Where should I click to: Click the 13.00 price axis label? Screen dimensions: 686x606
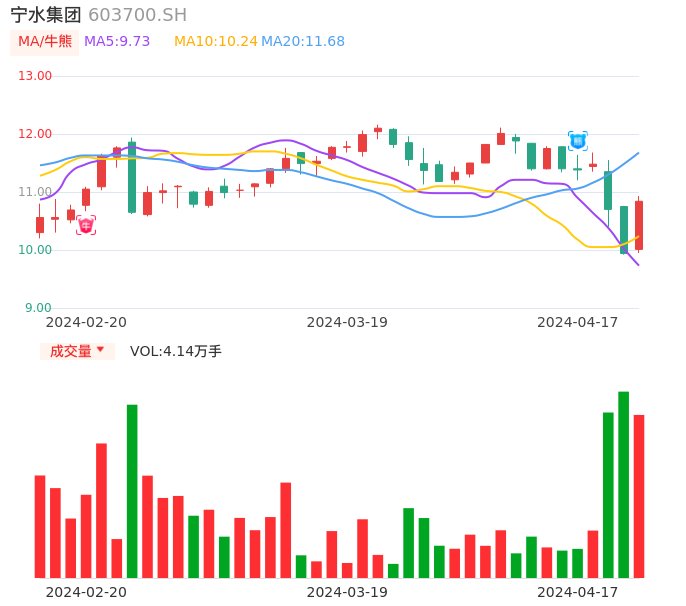coord(35,76)
